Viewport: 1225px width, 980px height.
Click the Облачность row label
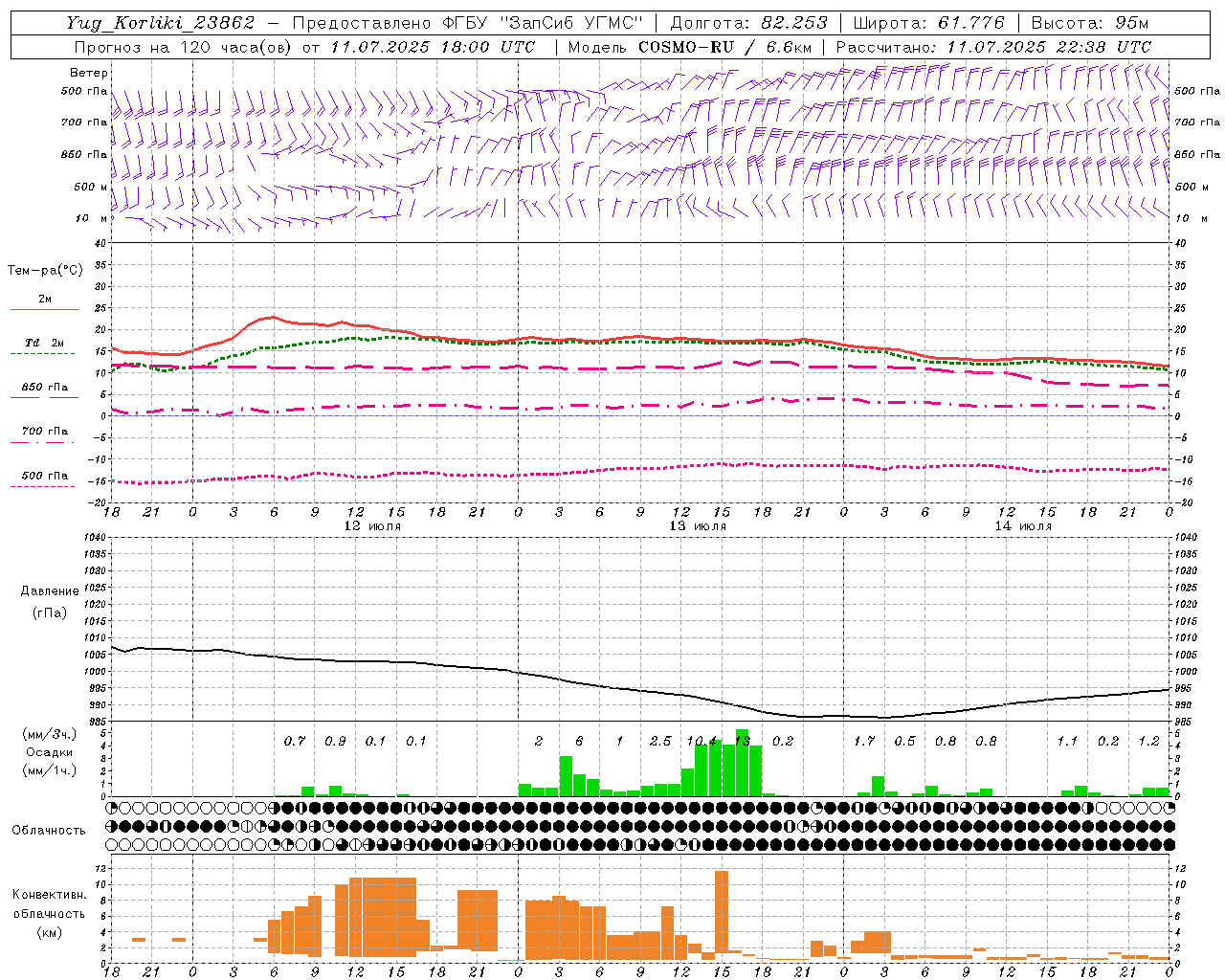tap(49, 830)
